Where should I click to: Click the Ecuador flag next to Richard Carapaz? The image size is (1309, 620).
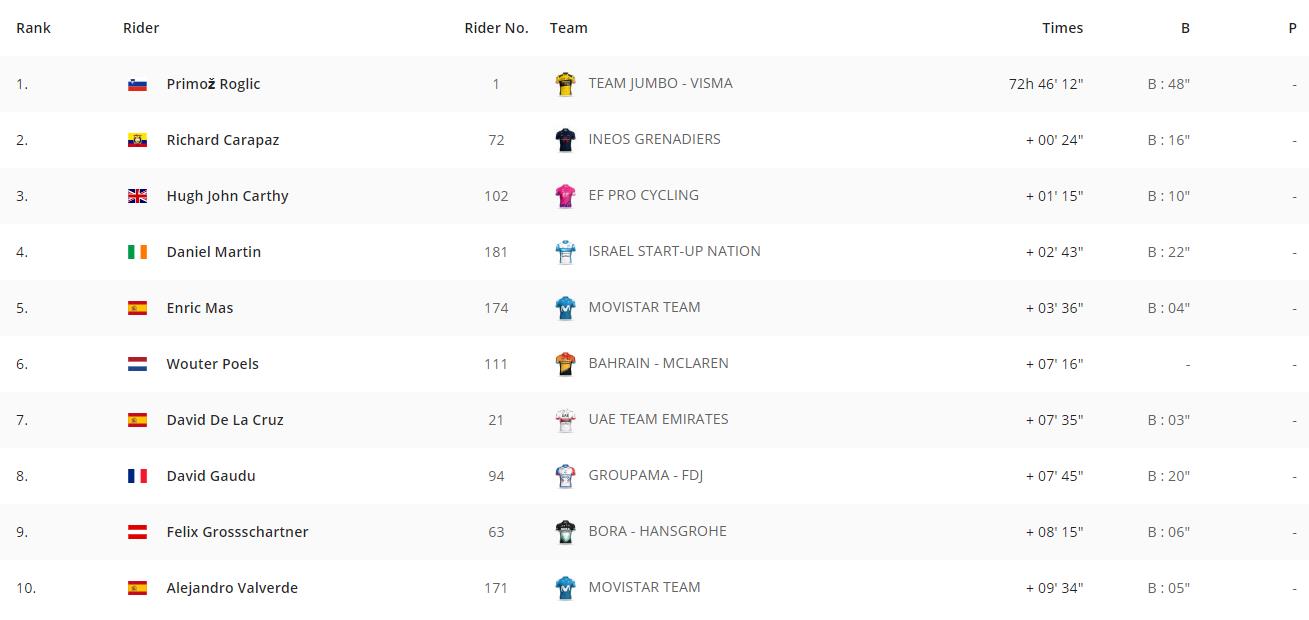click(x=138, y=140)
